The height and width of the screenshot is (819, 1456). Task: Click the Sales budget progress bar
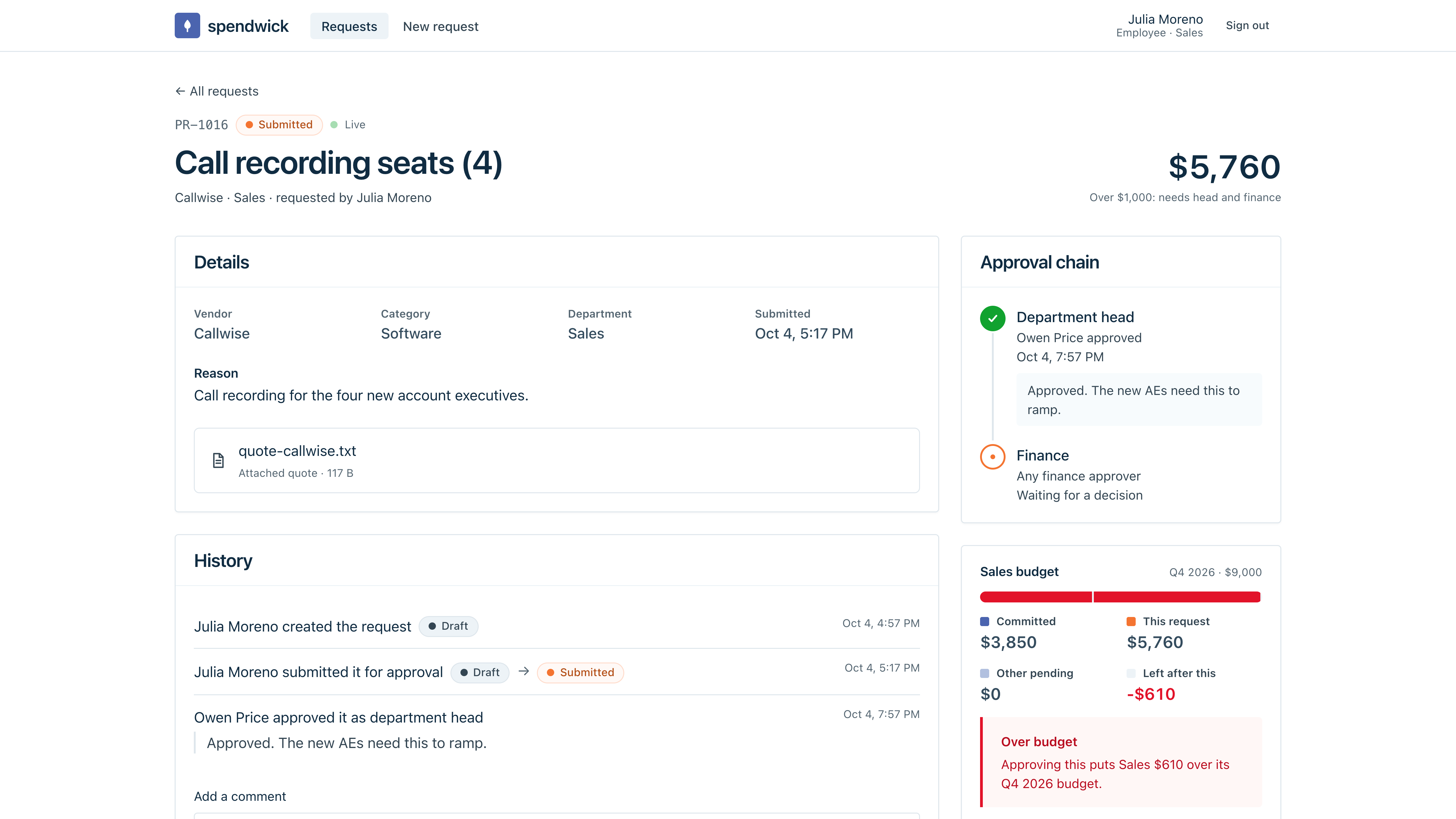tap(1120, 597)
